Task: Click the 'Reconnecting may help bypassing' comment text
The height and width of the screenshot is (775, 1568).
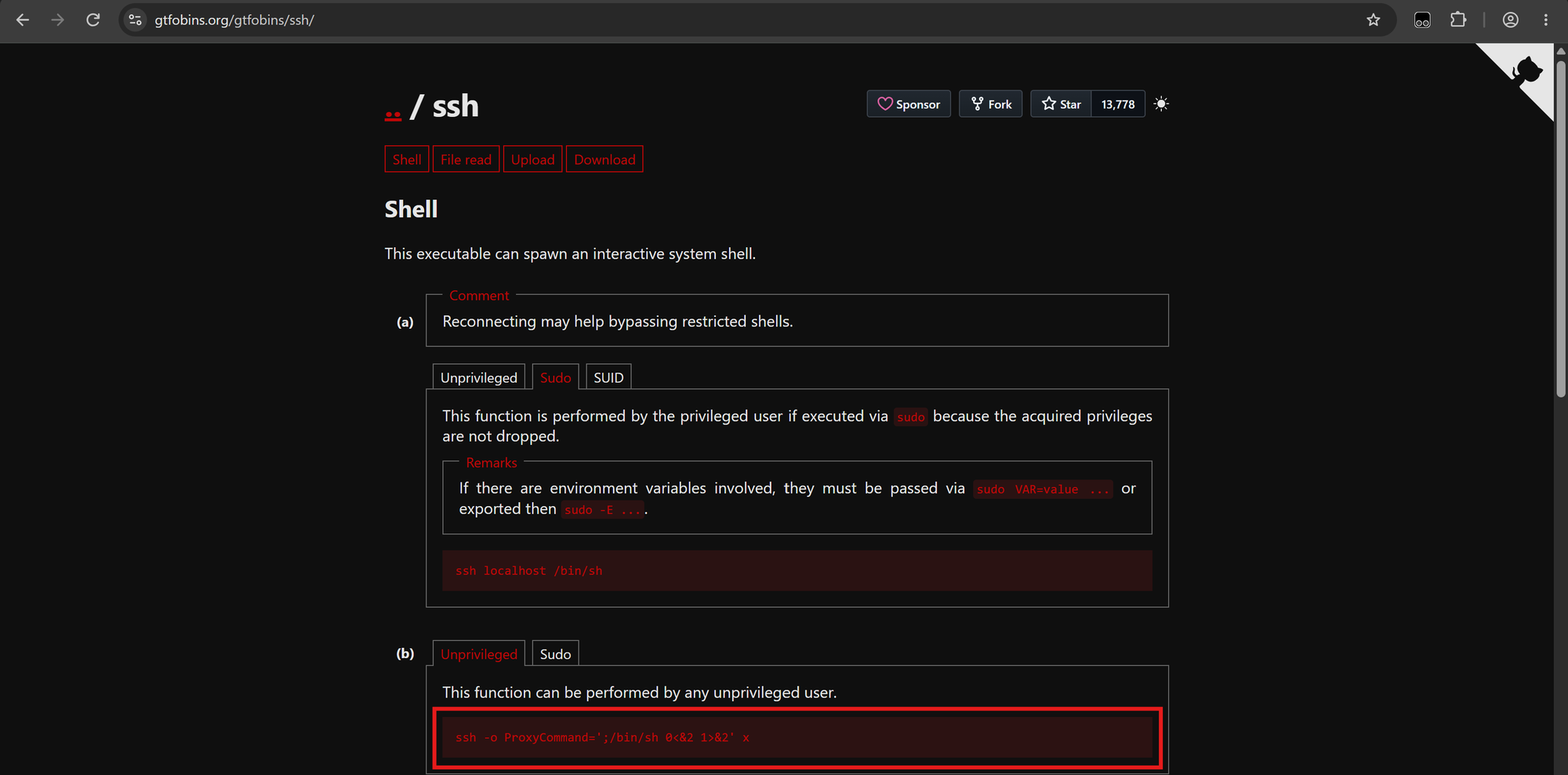Action: click(x=617, y=321)
